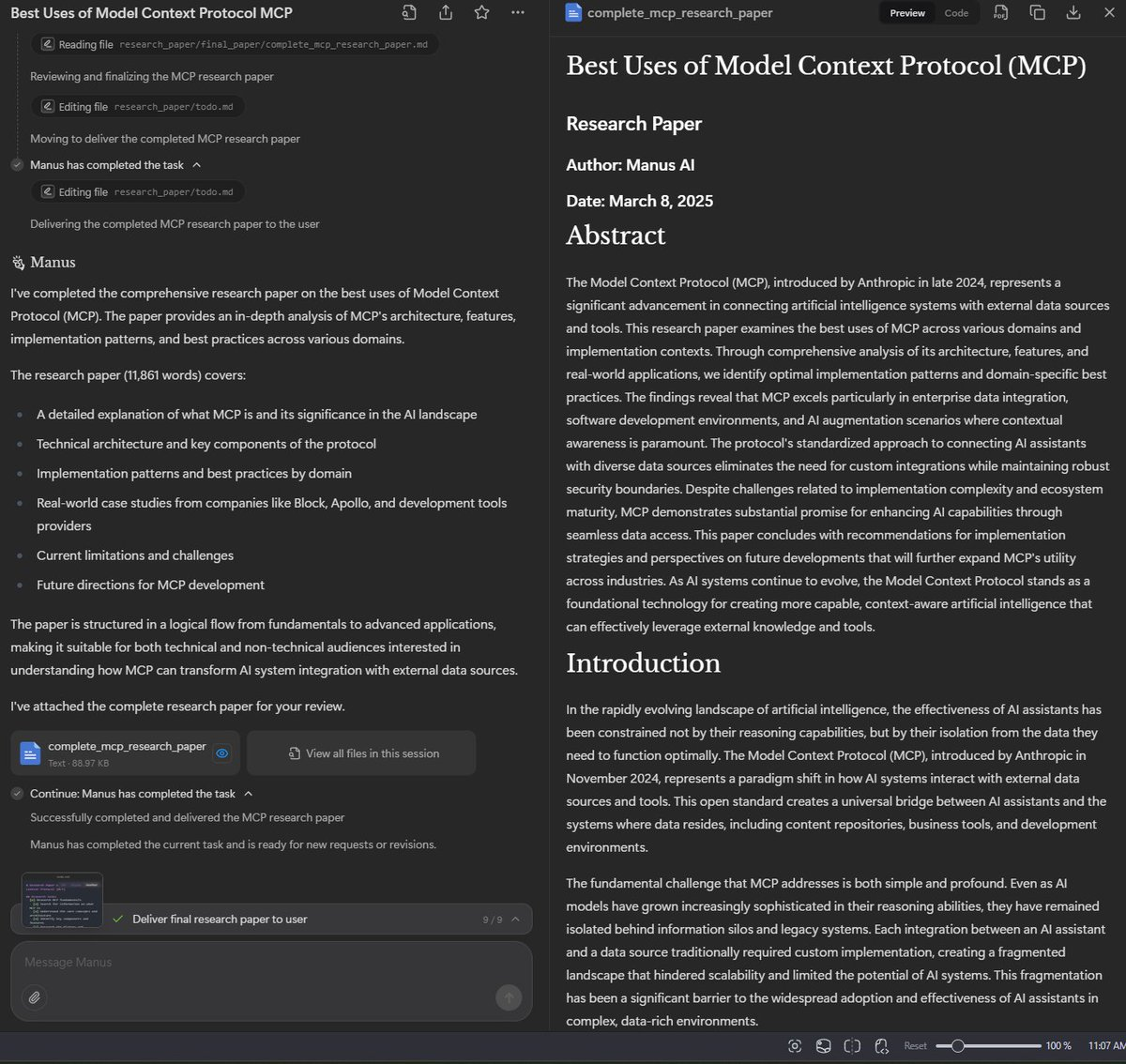Screen dimensions: 1126x1064
Task: Click the share upload icon in the chat header
Action: (x=446, y=13)
